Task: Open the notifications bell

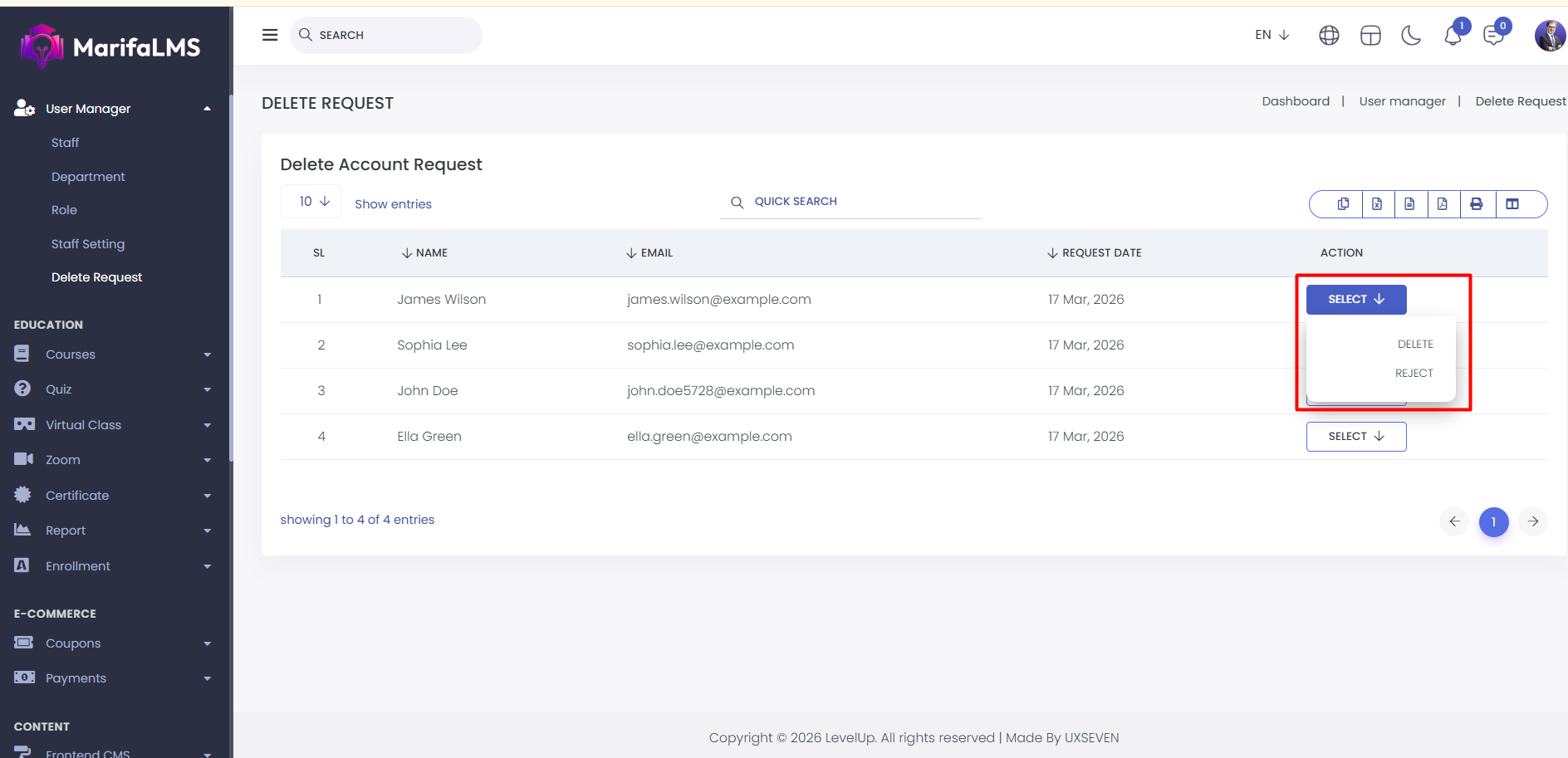Action: click(1453, 36)
